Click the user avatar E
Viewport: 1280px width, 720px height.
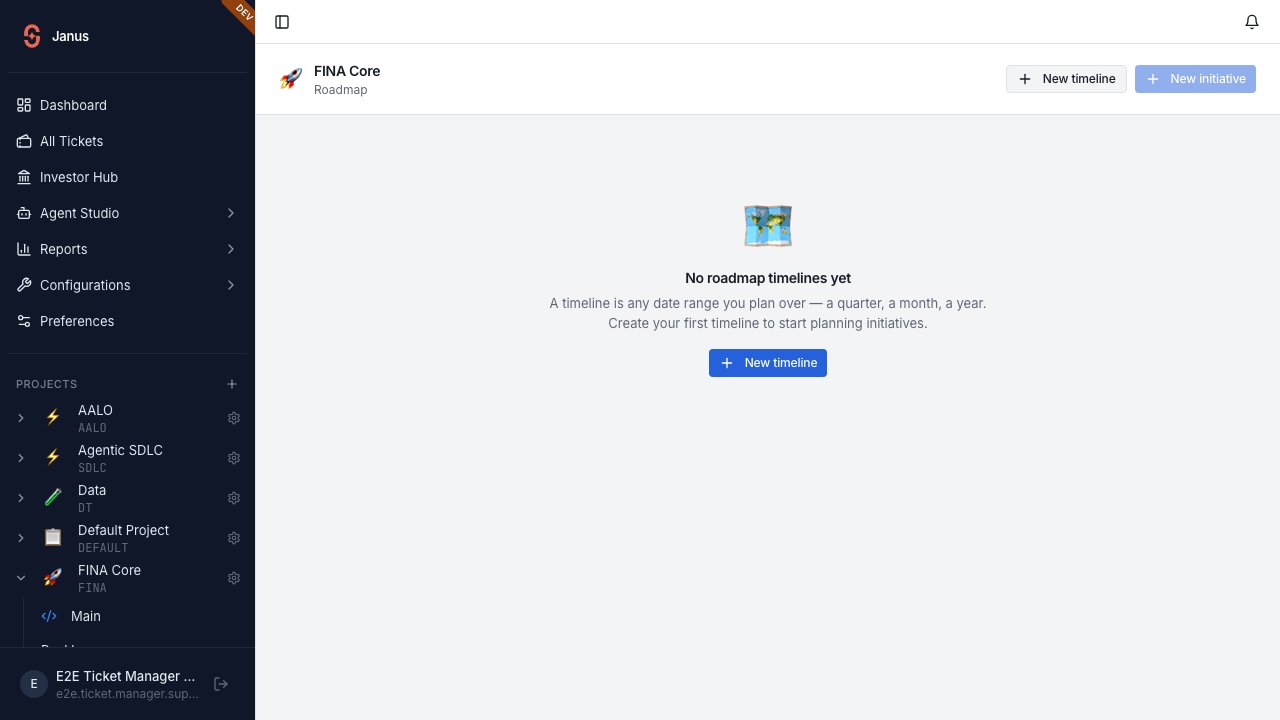34,684
